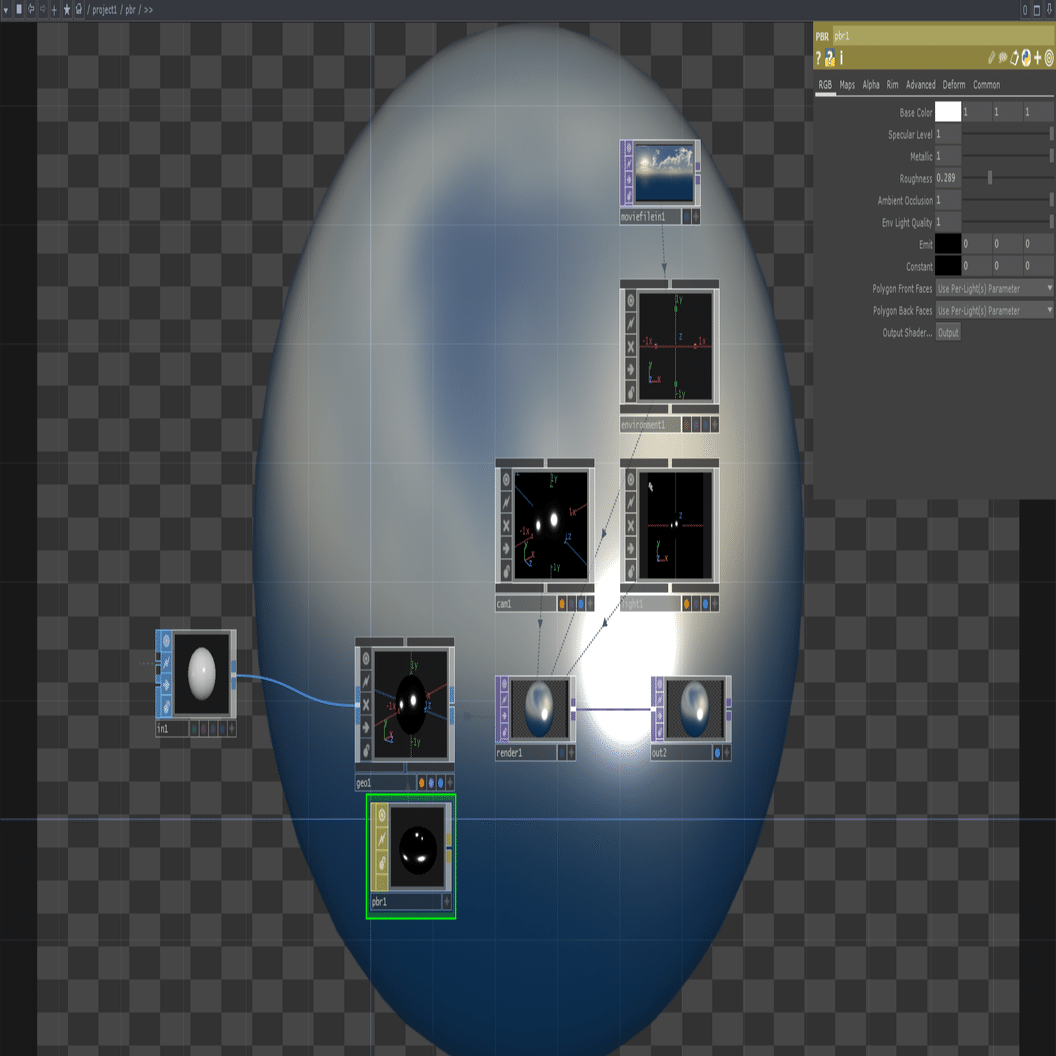Switch to the Advanced tab

click(921, 85)
